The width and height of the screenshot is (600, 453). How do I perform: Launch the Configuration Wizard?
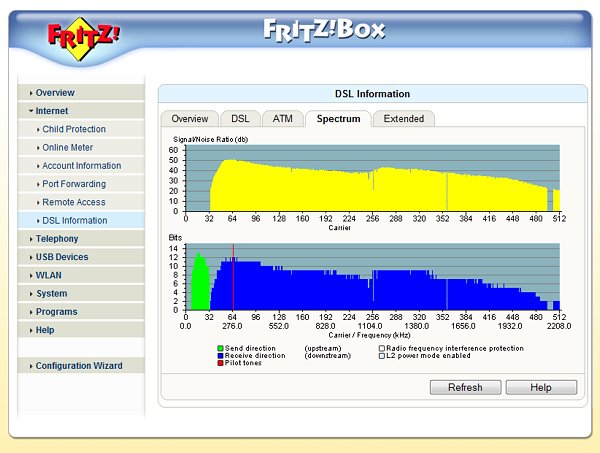coord(79,366)
